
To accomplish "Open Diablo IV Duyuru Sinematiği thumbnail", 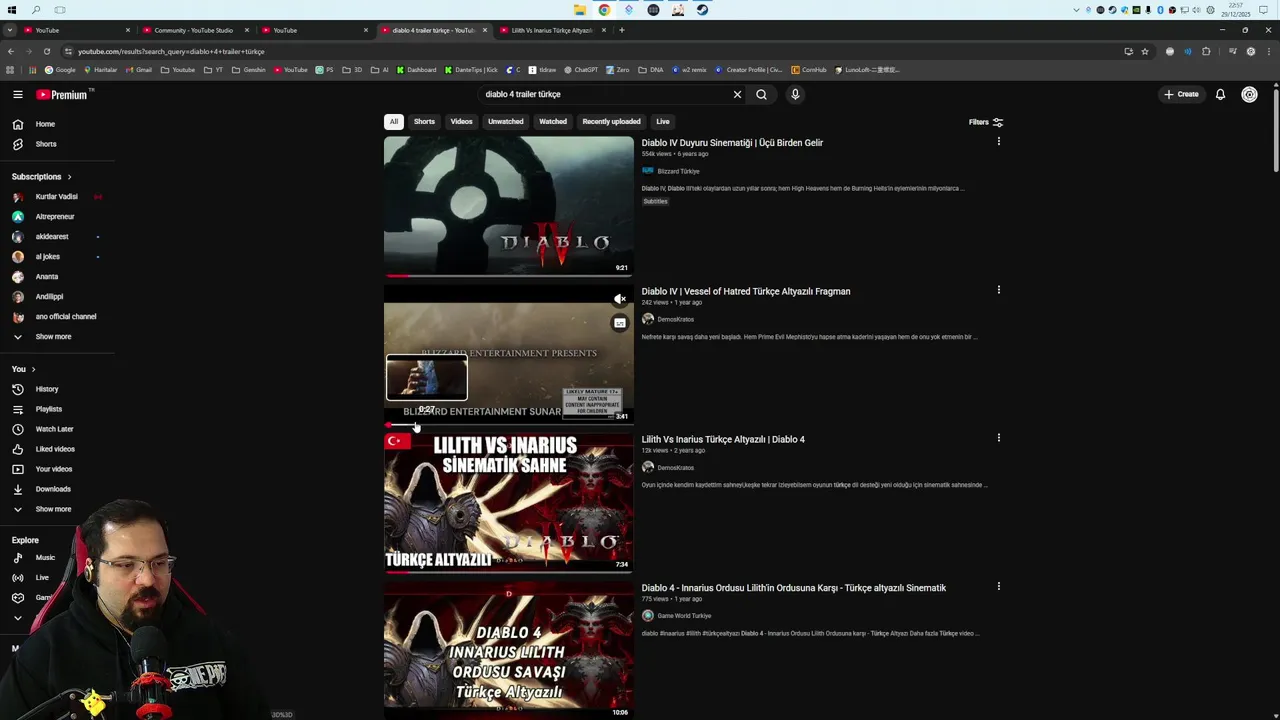I will 508,206.
